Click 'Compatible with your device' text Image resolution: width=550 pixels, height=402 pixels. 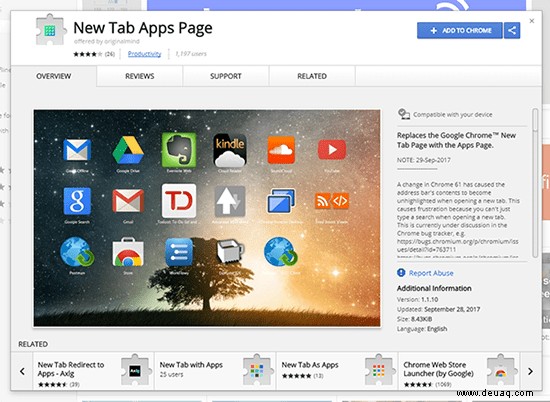[x=453, y=115]
